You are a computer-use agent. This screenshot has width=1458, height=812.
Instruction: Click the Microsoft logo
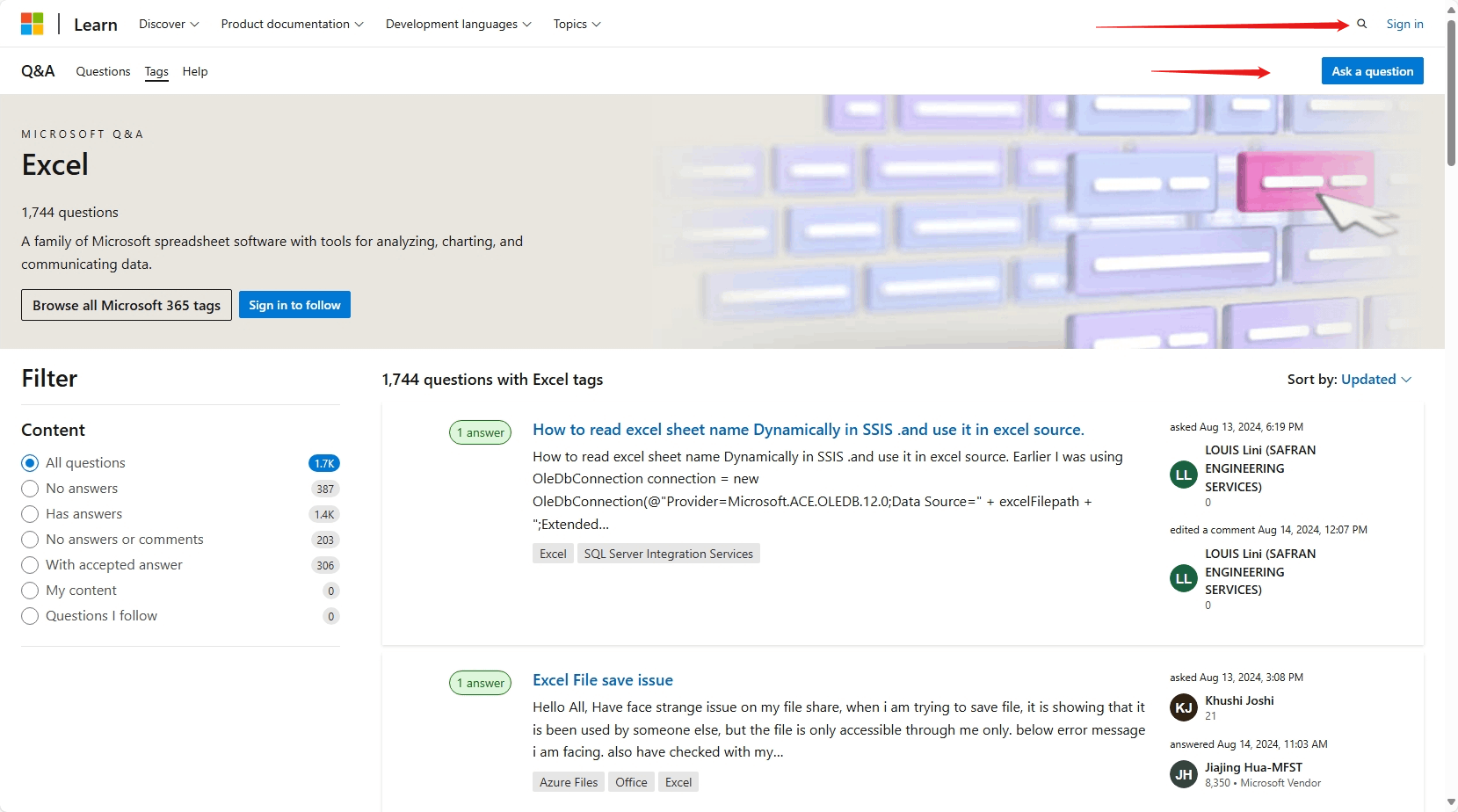point(33,24)
